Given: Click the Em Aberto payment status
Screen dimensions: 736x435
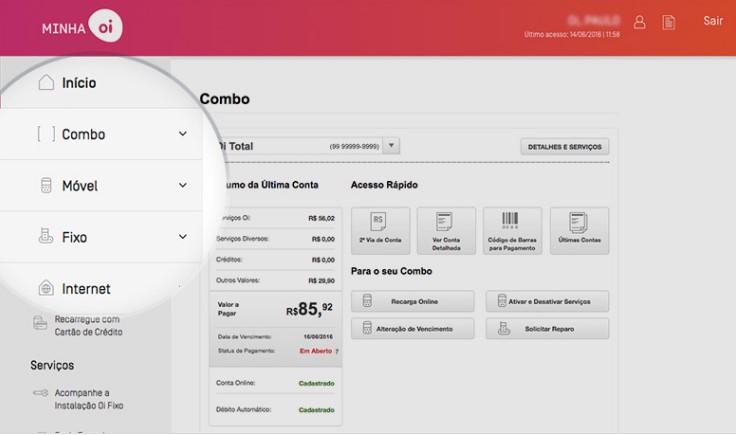Looking at the screenshot, I should pyautogui.click(x=315, y=351).
